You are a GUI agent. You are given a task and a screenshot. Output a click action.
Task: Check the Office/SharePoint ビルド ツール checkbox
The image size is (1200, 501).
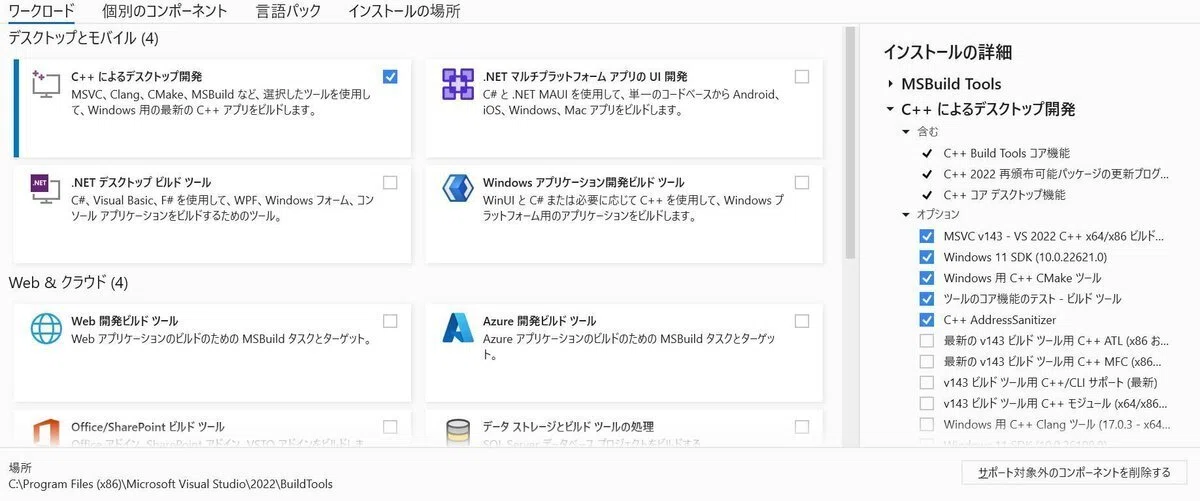390,426
